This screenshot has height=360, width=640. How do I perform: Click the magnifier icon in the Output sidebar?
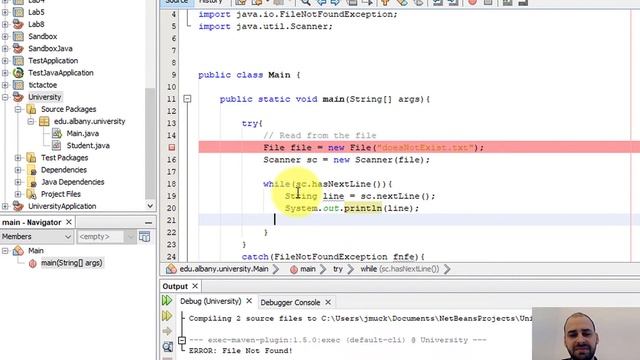click(x=167, y=347)
